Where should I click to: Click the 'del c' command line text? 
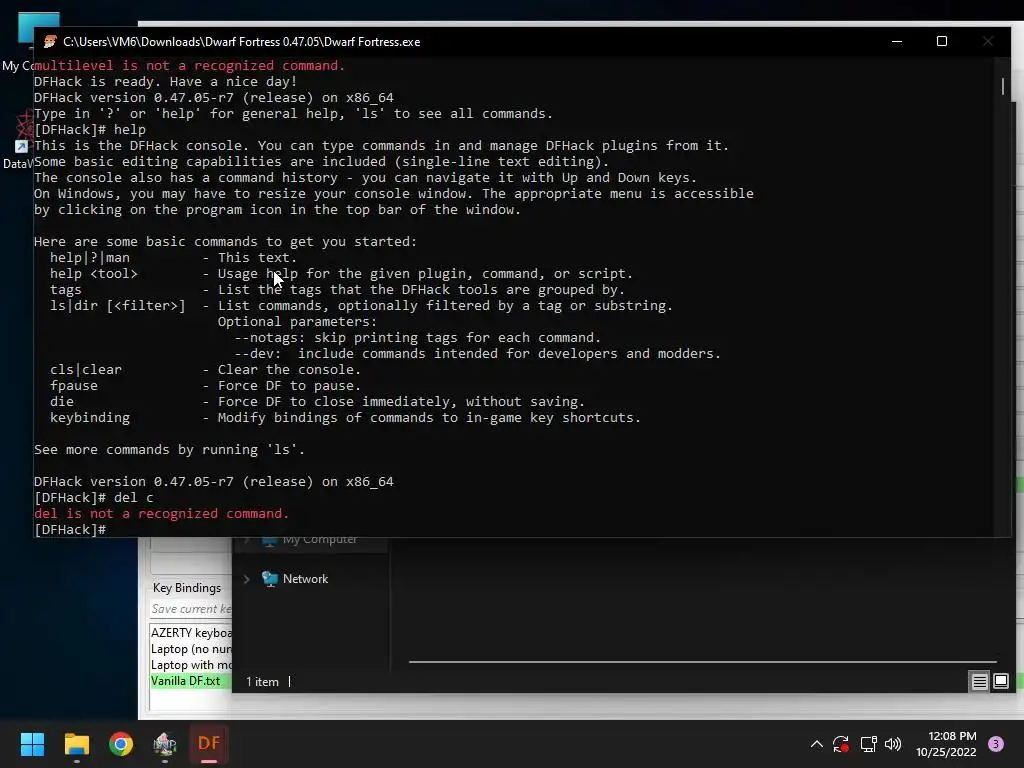(x=134, y=498)
